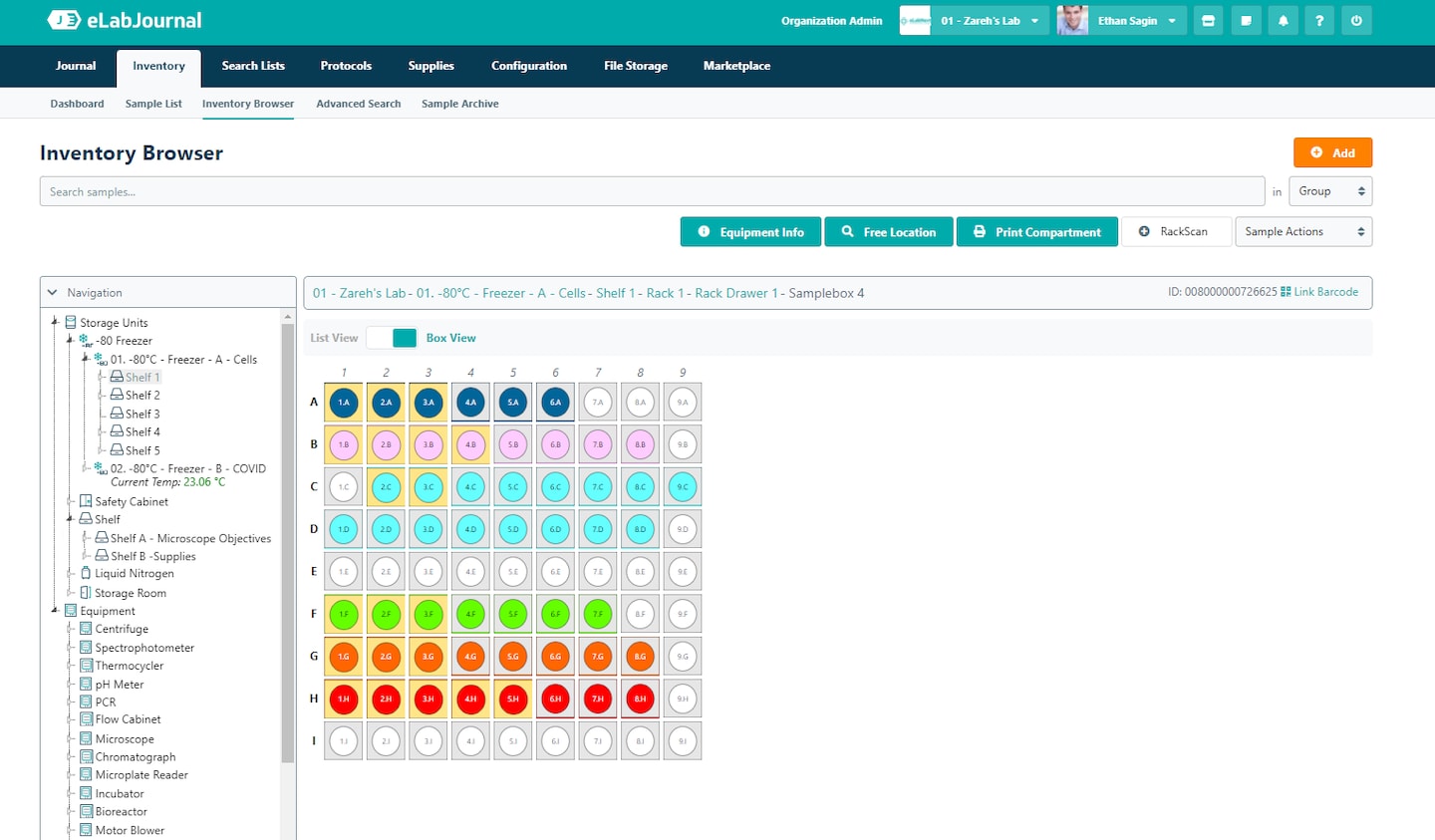The height and width of the screenshot is (840, 1435).
Task: Select sample position 1A in the box
Action: point(344,403)
